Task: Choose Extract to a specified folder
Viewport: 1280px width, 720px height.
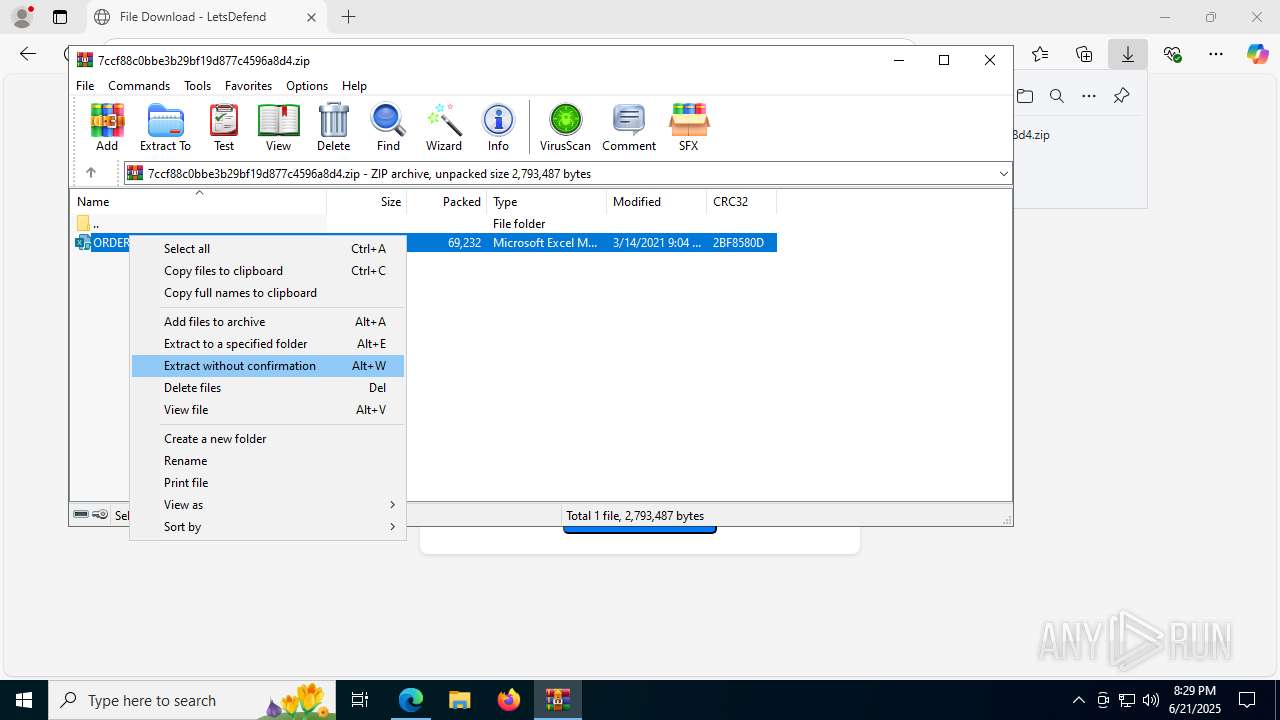Action: coord(268,344)
